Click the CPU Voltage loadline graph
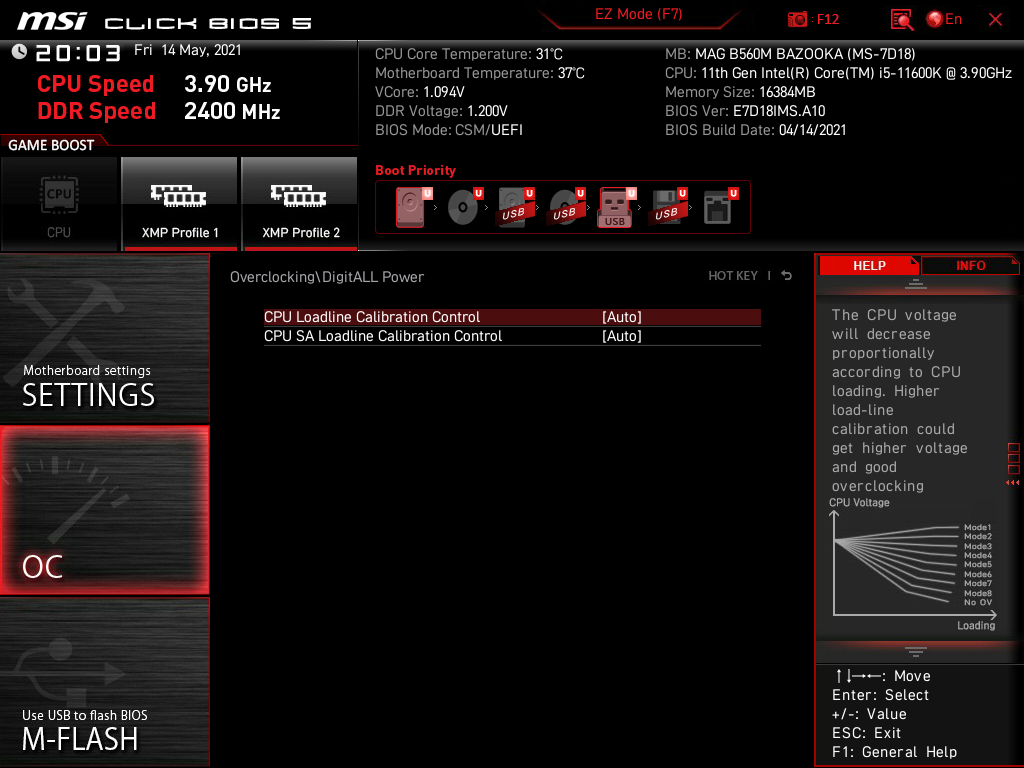Viewport: 1024px width, 768px height. click(x=913, y=564)
